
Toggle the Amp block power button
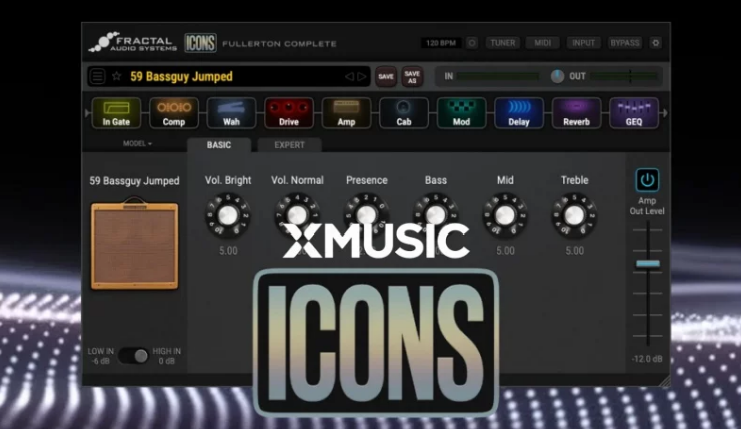pos(647,180)
